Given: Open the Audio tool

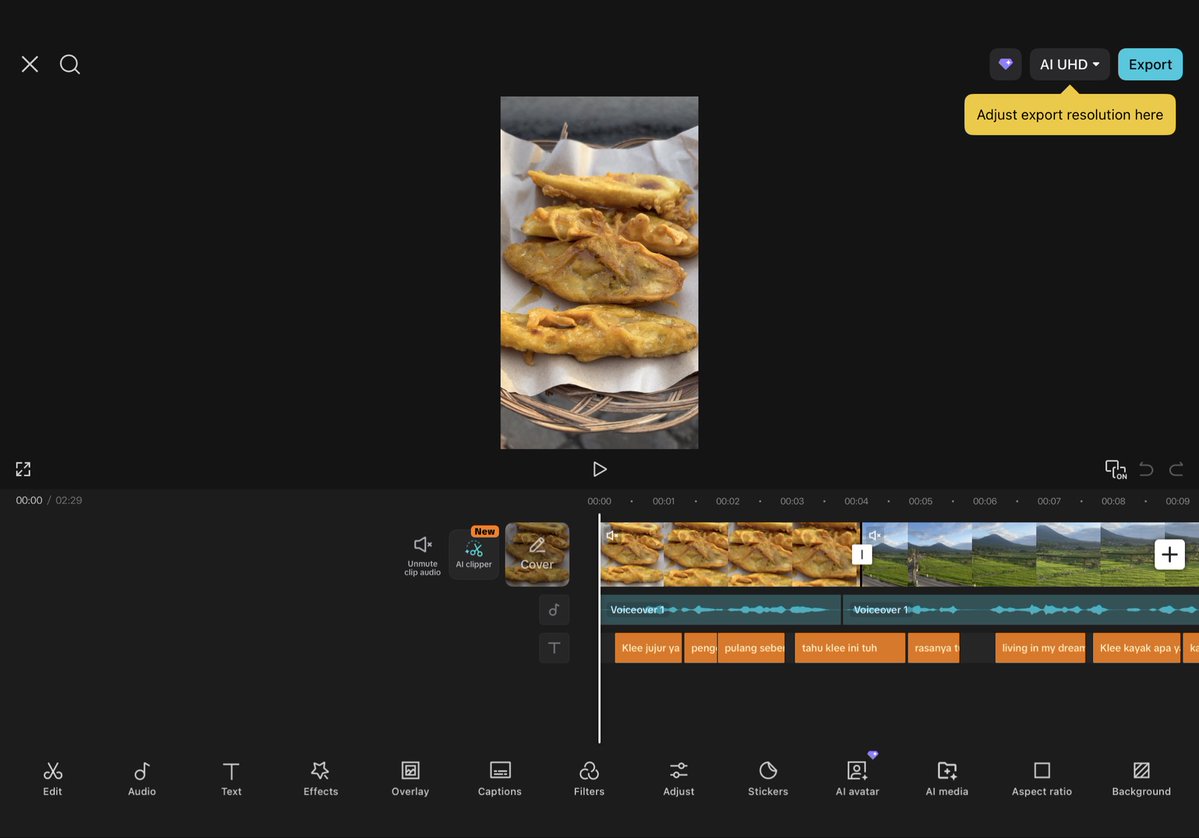Looking at the screenshot, I should tap(141, 779).
